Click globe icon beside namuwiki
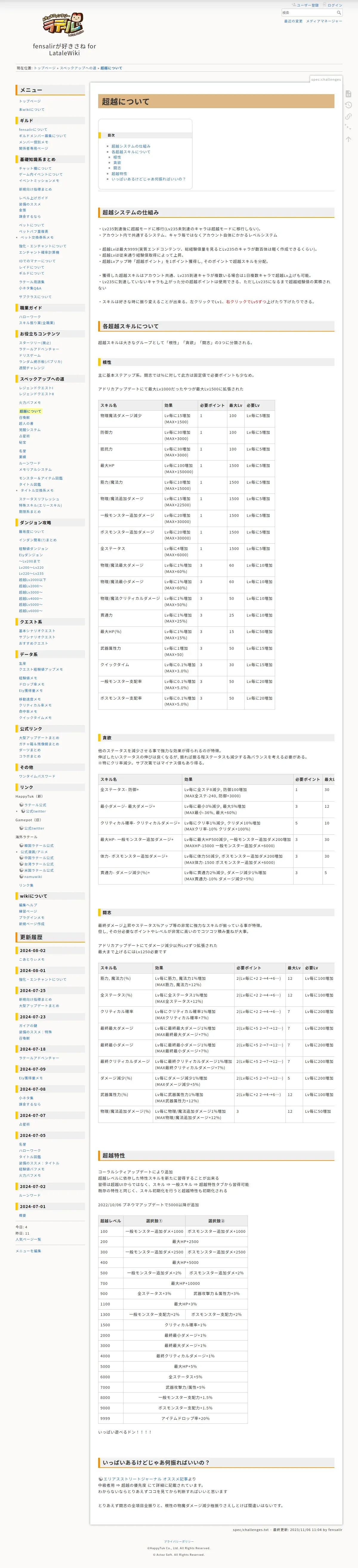Viewport: 358px width, 1568px height. pyautogui.click(x=21, y=876)
